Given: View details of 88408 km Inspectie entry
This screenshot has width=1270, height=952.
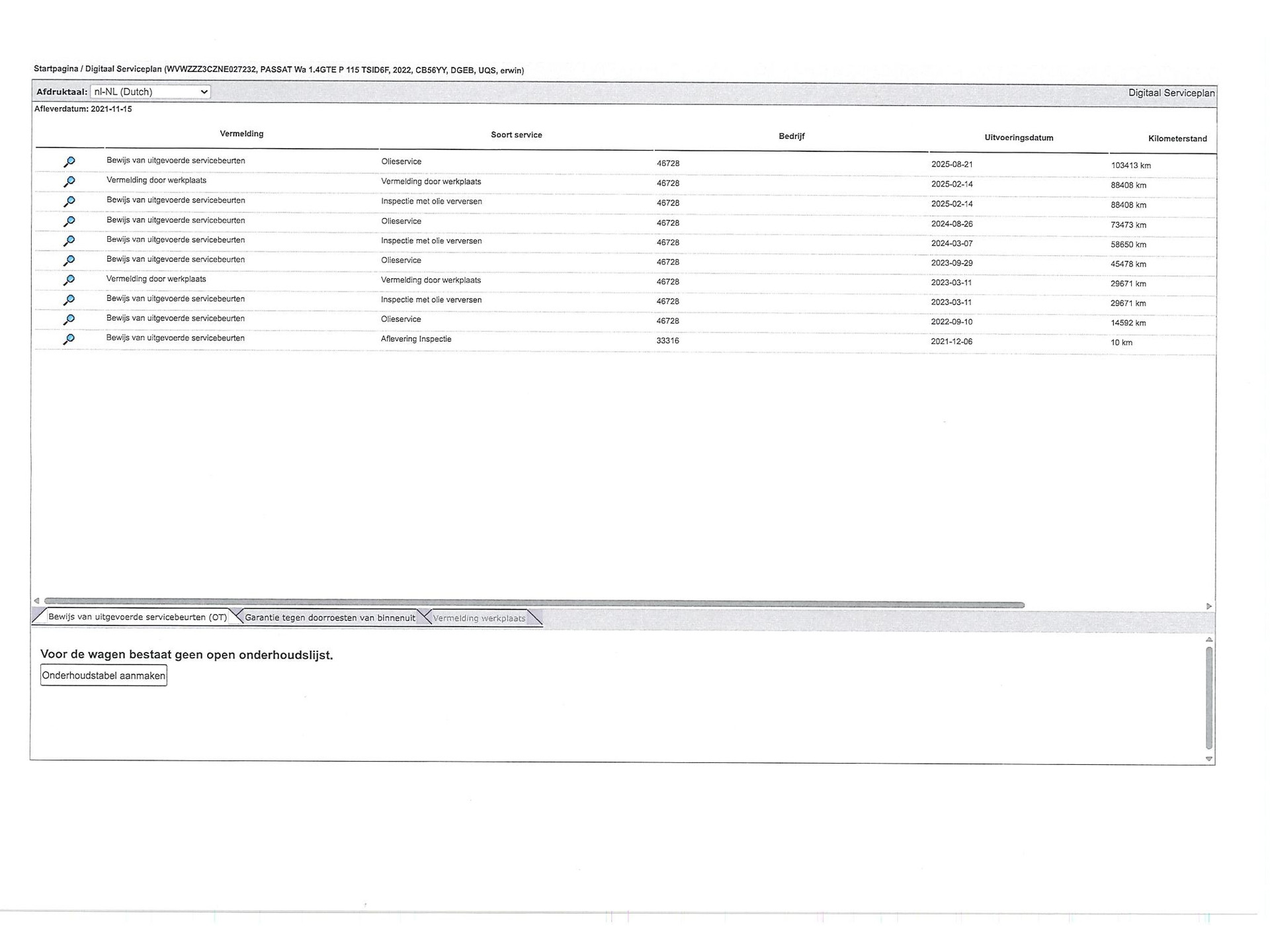Looking at the screenshot, I should 69,202.
